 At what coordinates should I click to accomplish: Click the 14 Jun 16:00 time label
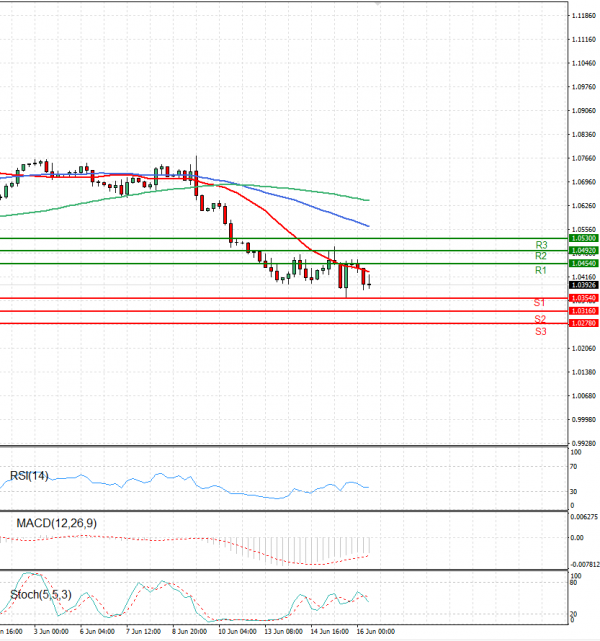(330, 632)
